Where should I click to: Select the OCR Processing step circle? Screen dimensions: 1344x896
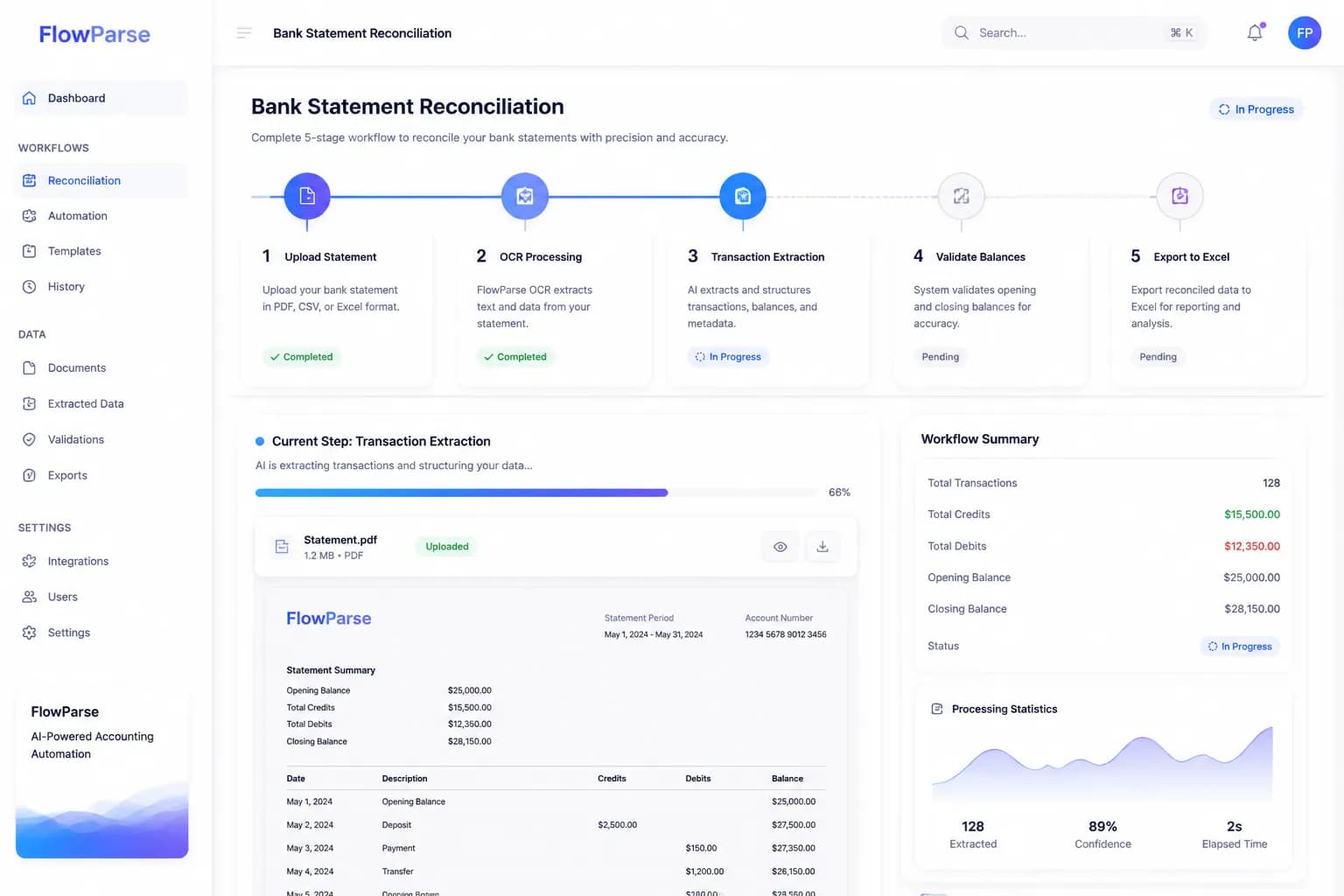(525, 196)
